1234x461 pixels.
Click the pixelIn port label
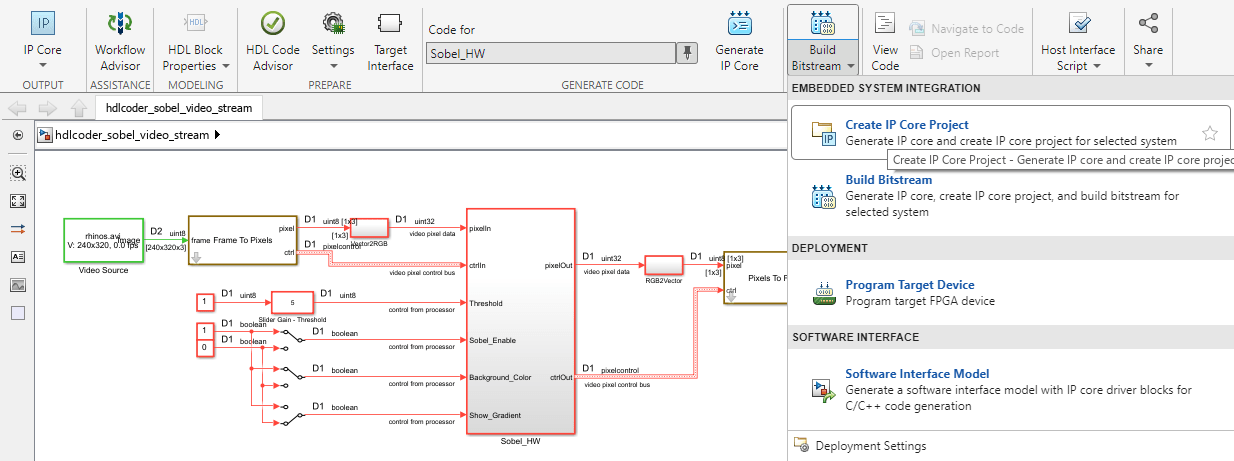(x=480, y=229)
